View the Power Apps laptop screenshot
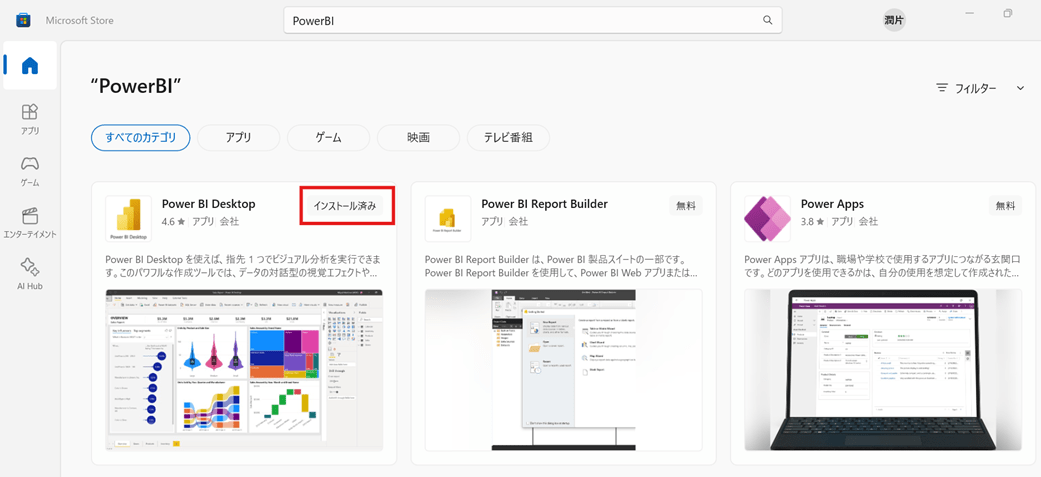This screenshot has height=477, width=1041. pyautogui.click(x=883, y=370)
